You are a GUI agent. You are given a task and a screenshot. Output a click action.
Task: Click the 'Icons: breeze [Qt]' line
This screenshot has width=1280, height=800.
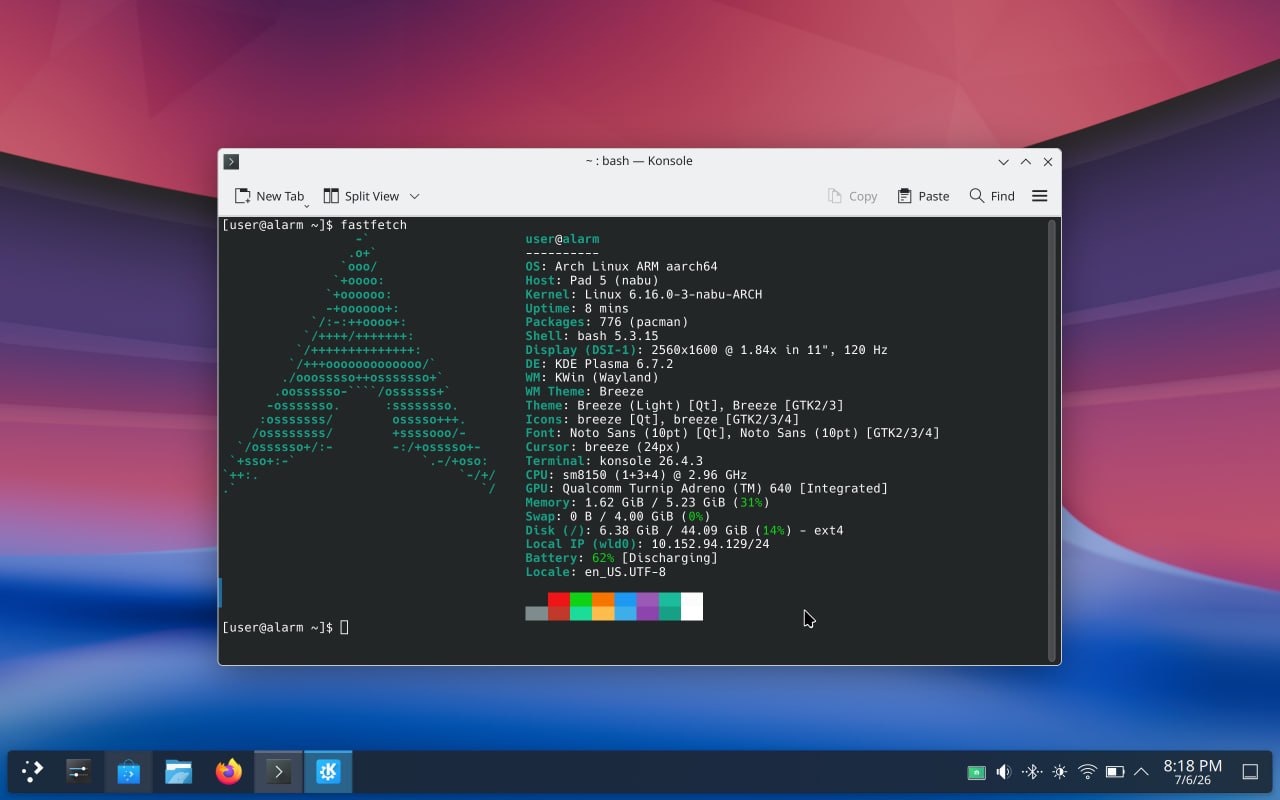662,420
